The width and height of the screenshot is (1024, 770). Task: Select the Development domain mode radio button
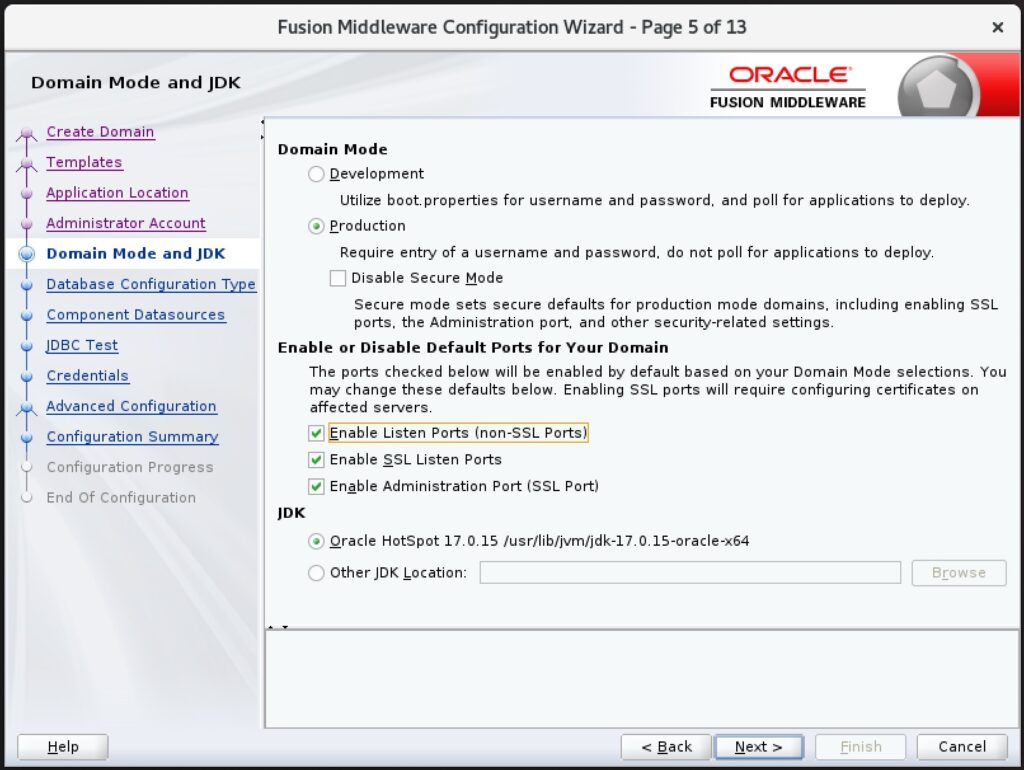pyautogui.click(x=316, y=174)
